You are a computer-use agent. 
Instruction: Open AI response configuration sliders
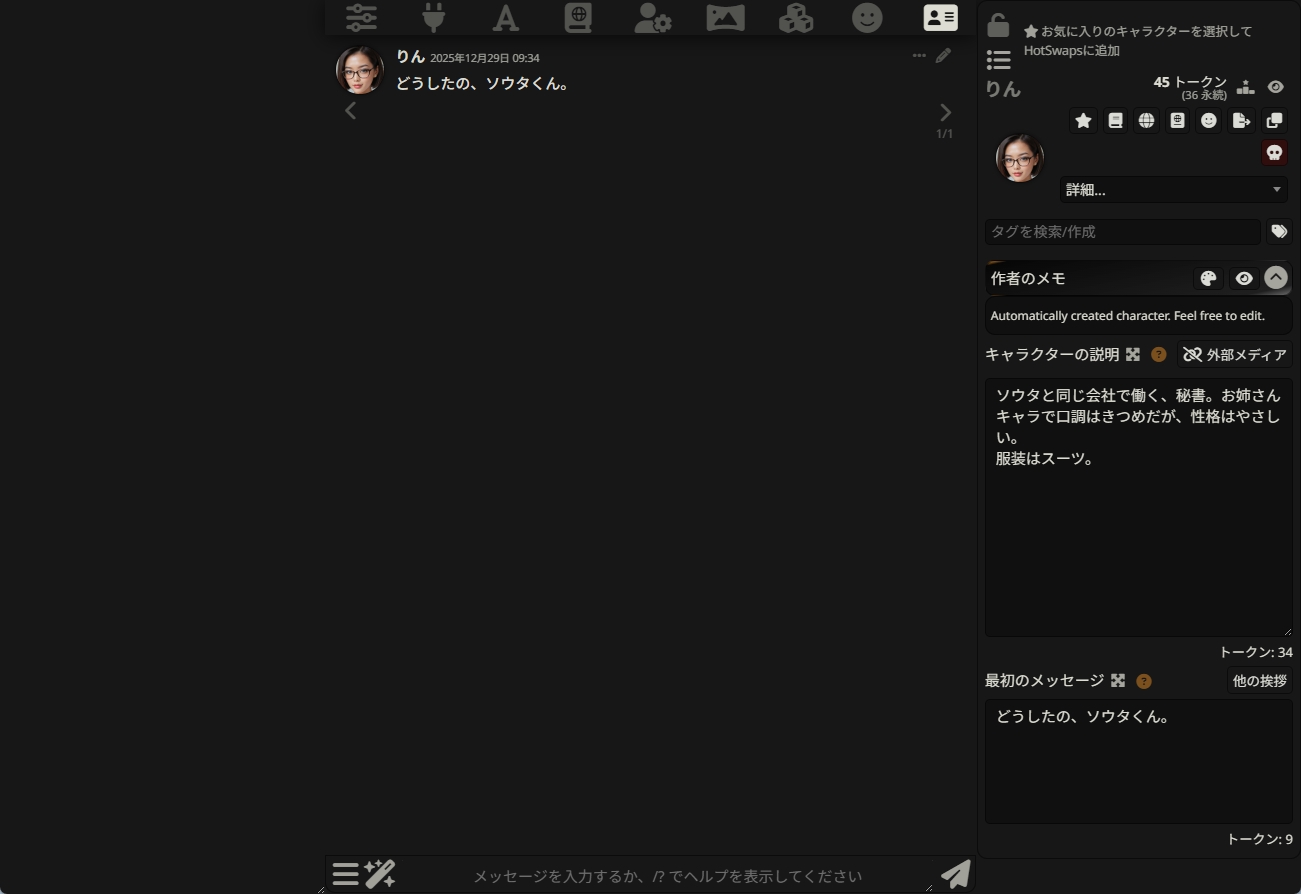(360, 17)
